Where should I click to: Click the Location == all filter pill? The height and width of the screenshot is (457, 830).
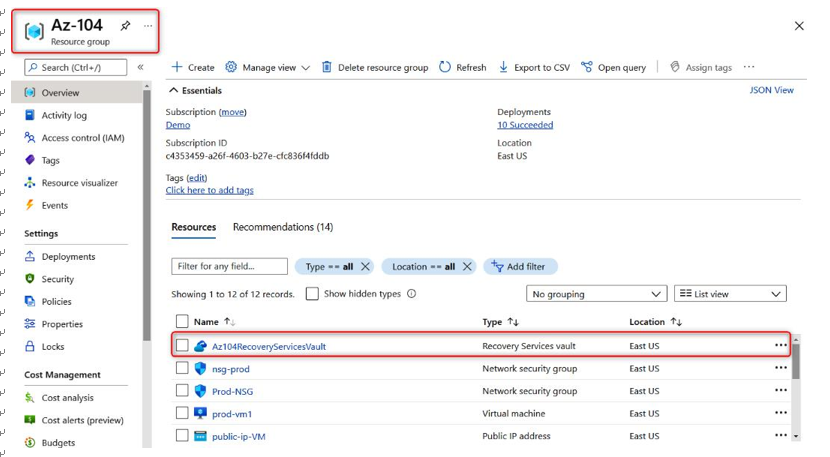(x=423, y=266)
